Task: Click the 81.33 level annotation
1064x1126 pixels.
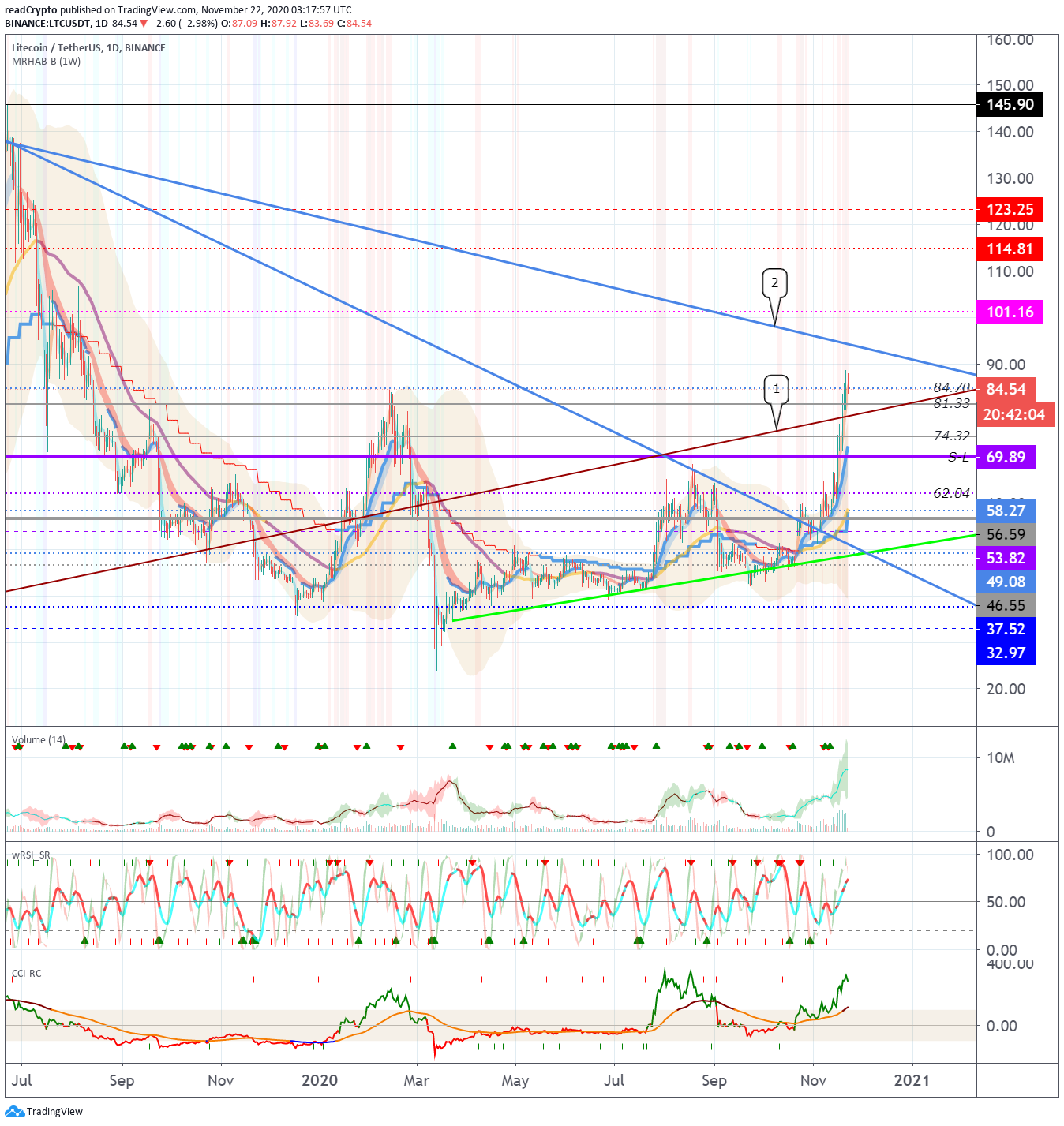Action: coord(951,403)
